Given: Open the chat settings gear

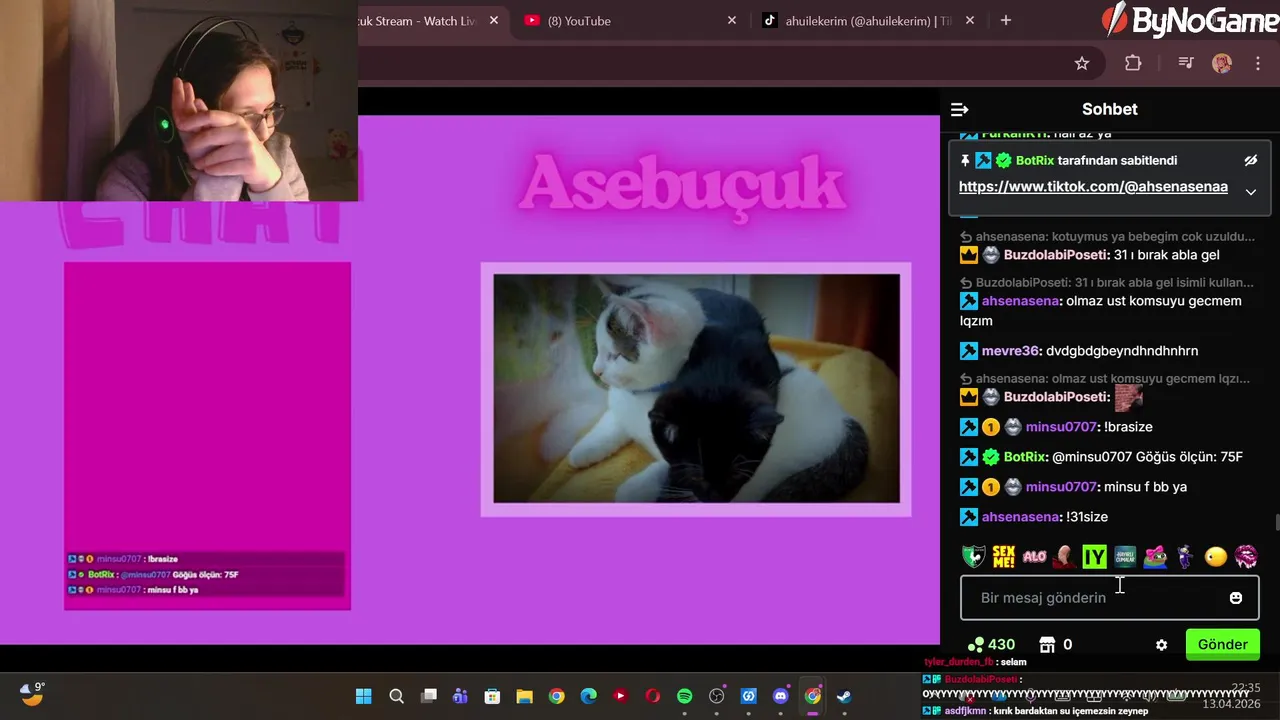Looking at the screenshot, I should point(1161,645).
